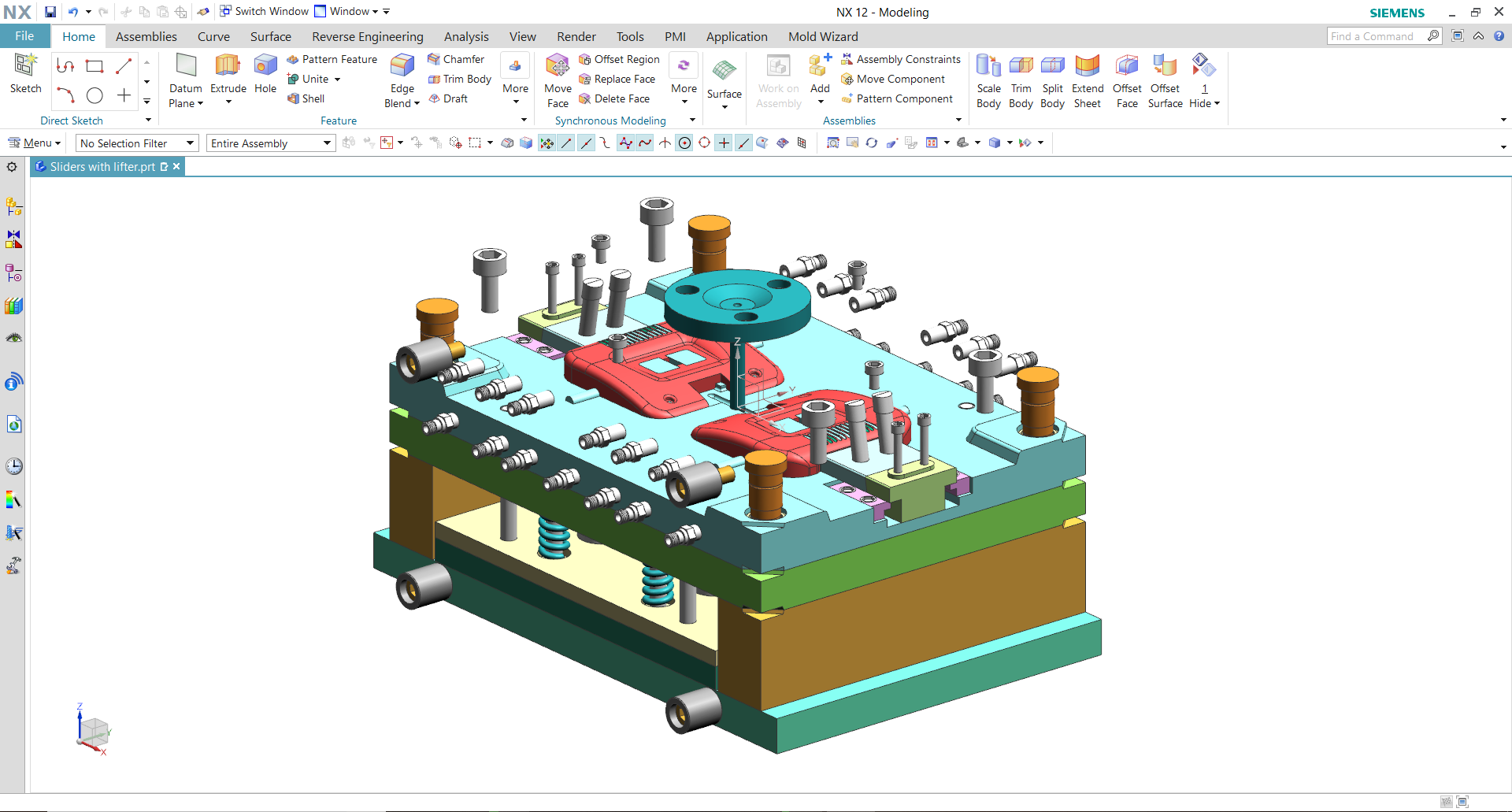The height and width of the screenshot is (812, 1512).
Task: Click the Split Body tool
Action: (x=1052, y=80)
